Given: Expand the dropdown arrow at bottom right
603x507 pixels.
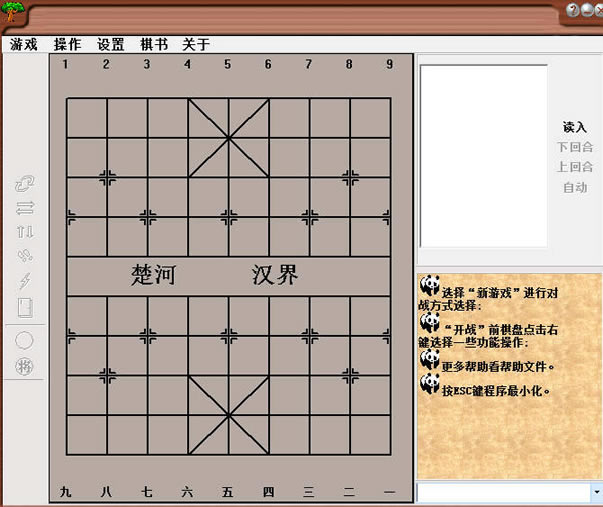Looking at the screenshot, I should [x=596, y=493].
